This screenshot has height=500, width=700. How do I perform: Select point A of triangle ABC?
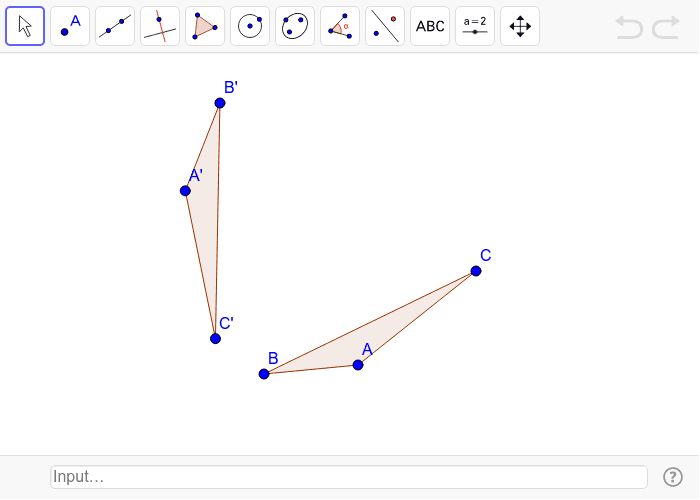coord(358,365)
